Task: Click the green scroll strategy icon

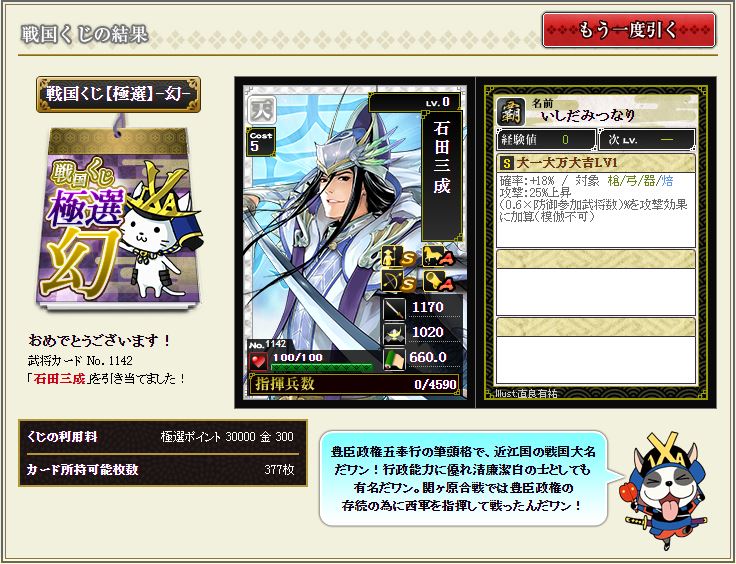Action: 393,358
